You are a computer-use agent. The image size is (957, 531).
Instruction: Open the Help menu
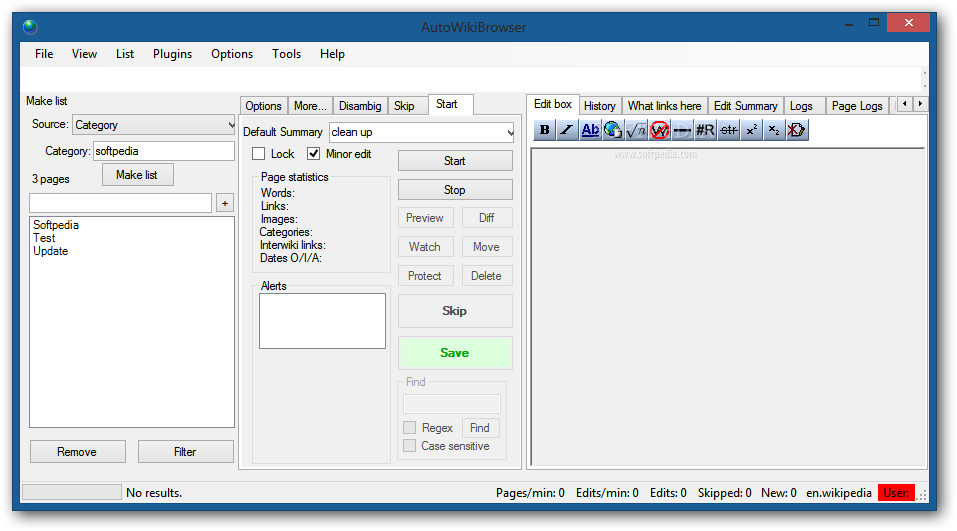[333, 54]
